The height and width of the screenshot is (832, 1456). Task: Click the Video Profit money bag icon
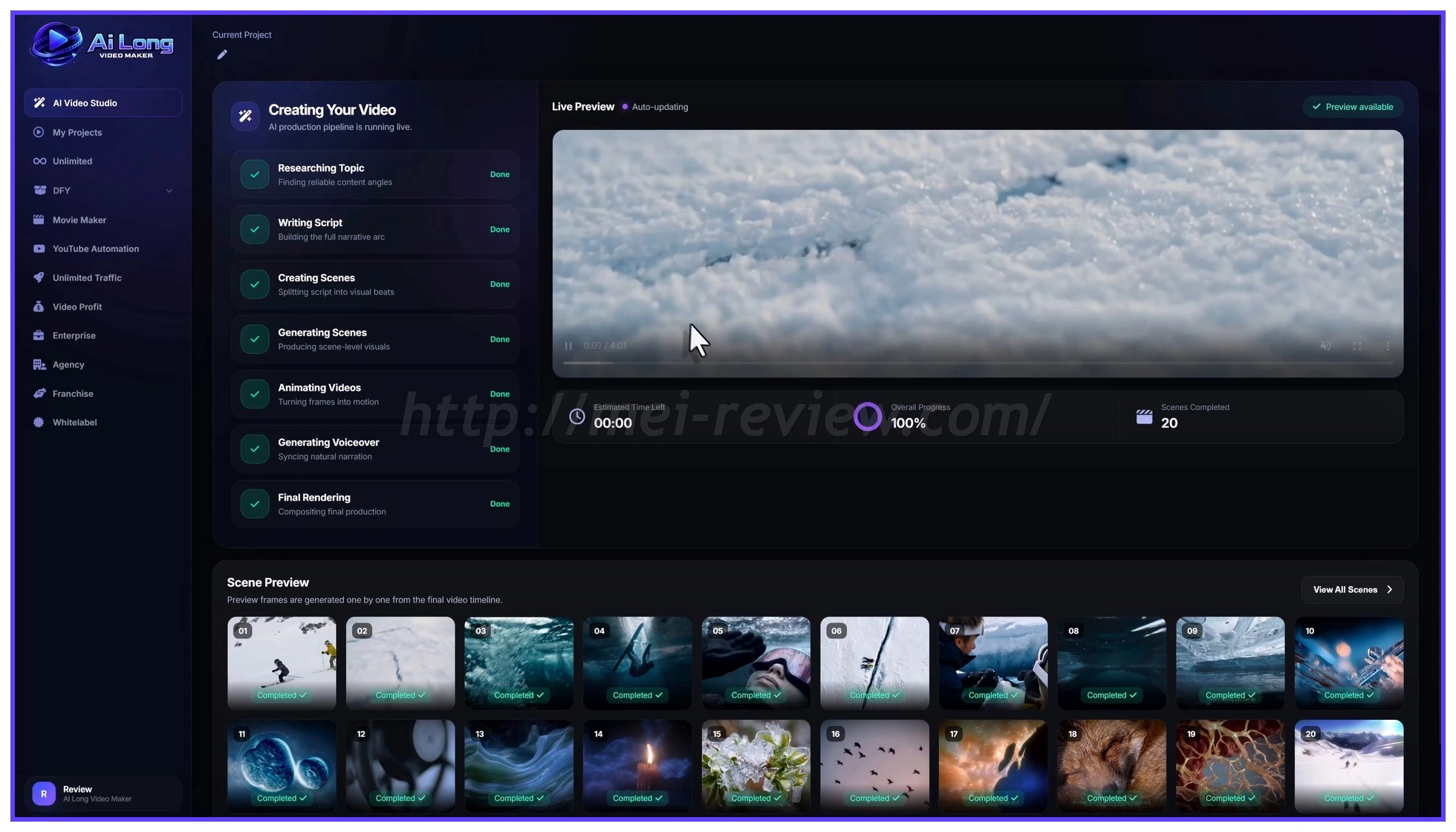(39, 307)
